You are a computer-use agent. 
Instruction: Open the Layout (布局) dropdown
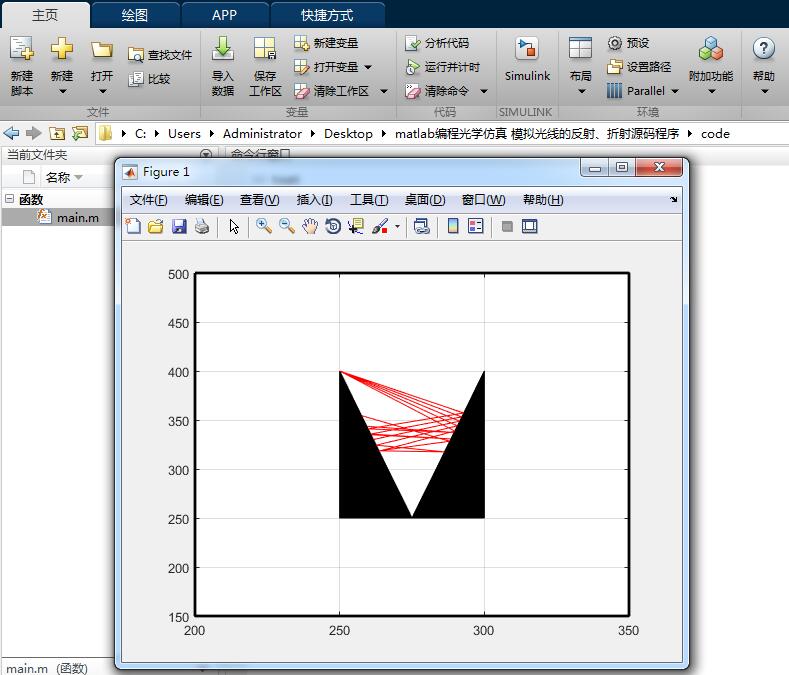tap(582, 92)
